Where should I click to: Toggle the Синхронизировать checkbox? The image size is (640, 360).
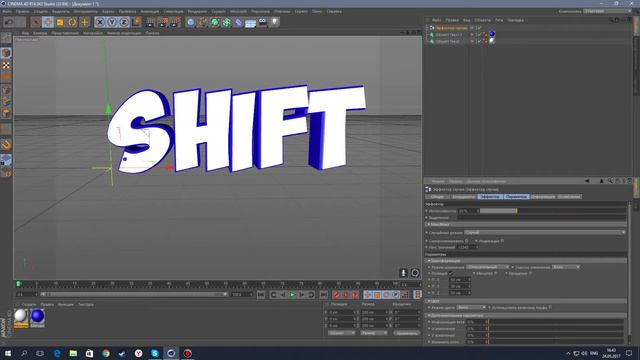(x=467, y=241)
